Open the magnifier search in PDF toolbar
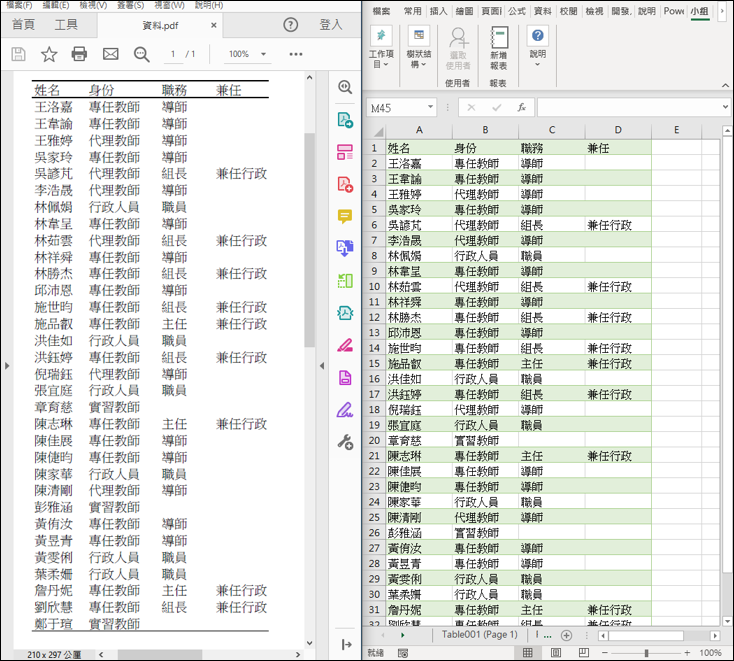This screenshot has height=661, width=734. (141, 54)
